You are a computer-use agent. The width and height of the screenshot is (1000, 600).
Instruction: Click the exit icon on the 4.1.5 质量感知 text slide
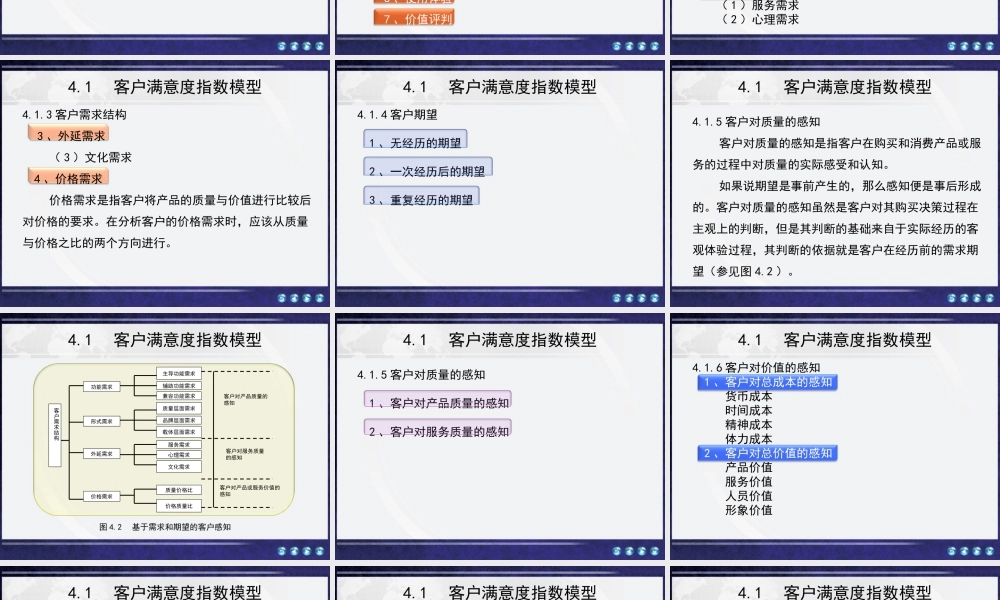tap(988, 297)
